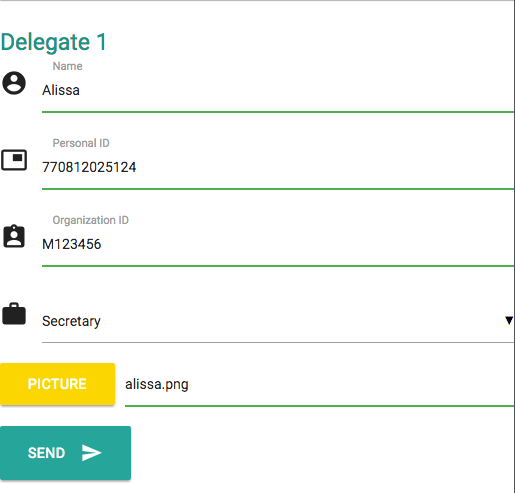This screenshot has height=493, width=515.
Task: Focus the Name field containing Alissa
Action: (x=278, y=90)
